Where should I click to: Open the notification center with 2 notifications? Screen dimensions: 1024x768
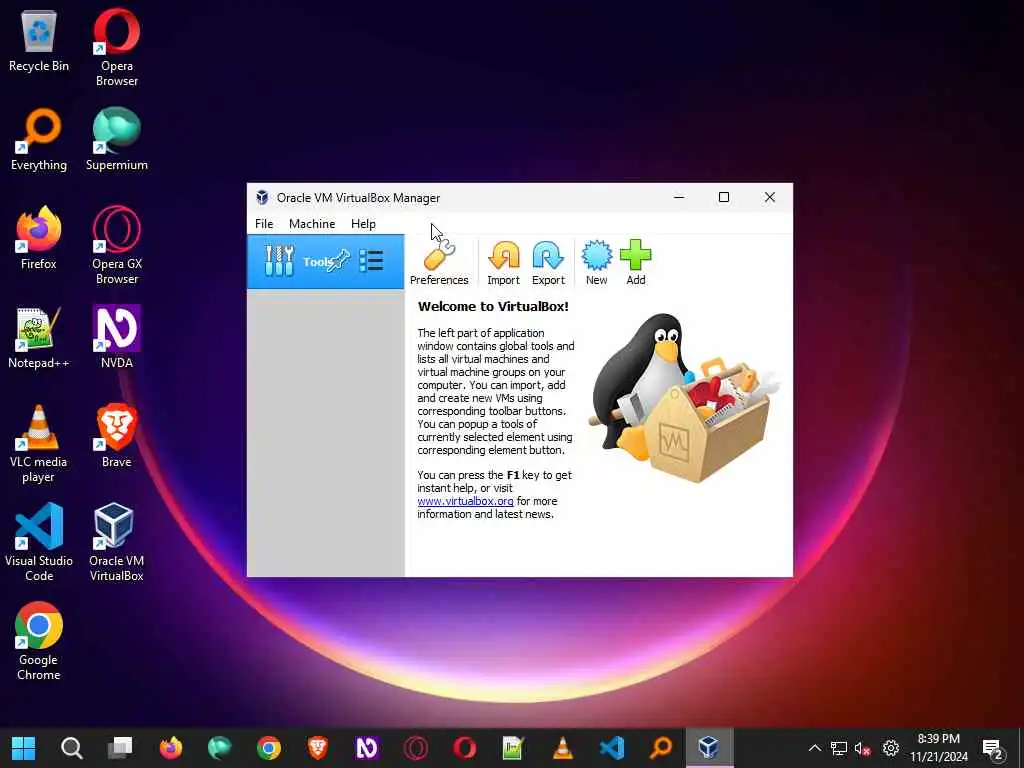click(x=993, y=748)
